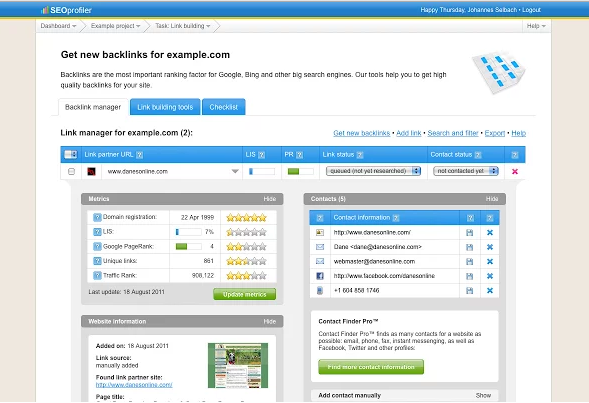This screenshot has width=589, height=403.
Task: Switch to the Link building tools tab
Action: point(165,107)
